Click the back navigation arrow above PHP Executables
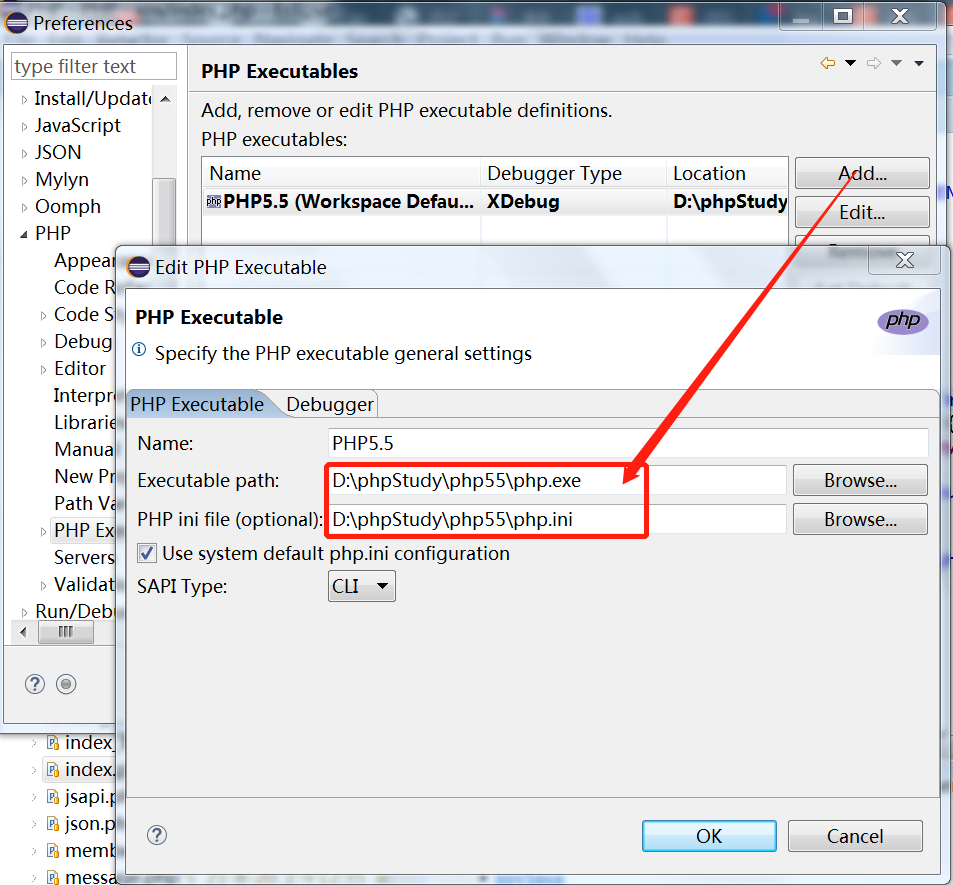Image resolution: width=953 pixels, height=885 pixels. (830, 62)
